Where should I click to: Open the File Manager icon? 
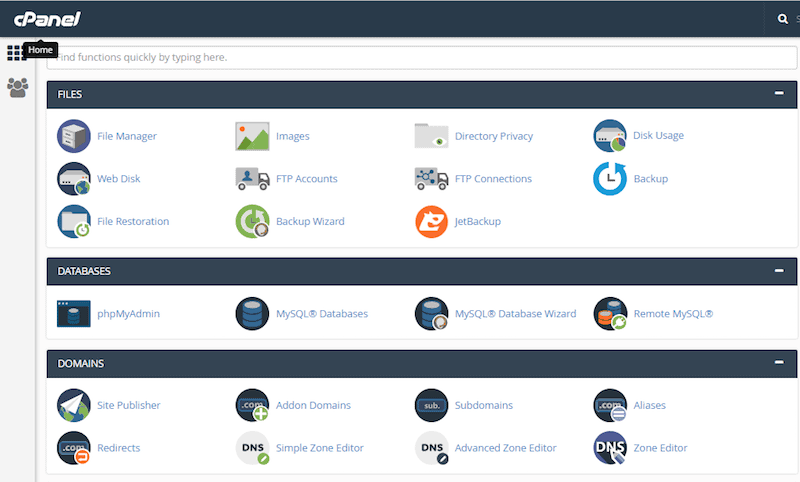(x=74, y=136)
